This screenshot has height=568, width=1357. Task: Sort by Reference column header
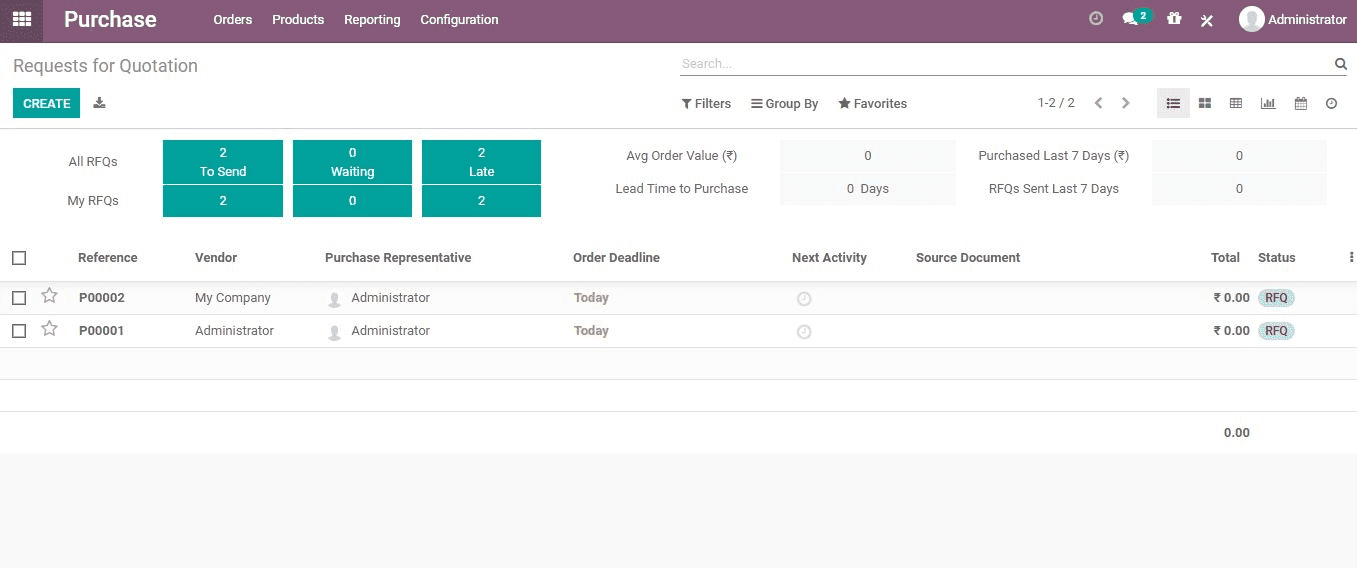108,258
